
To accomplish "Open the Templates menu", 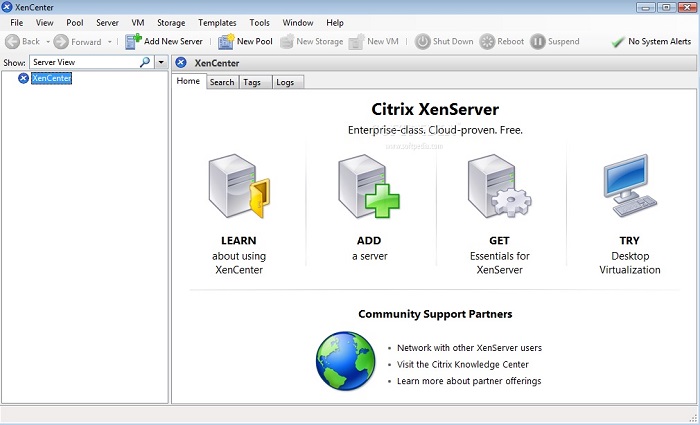I will click(217, 23).
